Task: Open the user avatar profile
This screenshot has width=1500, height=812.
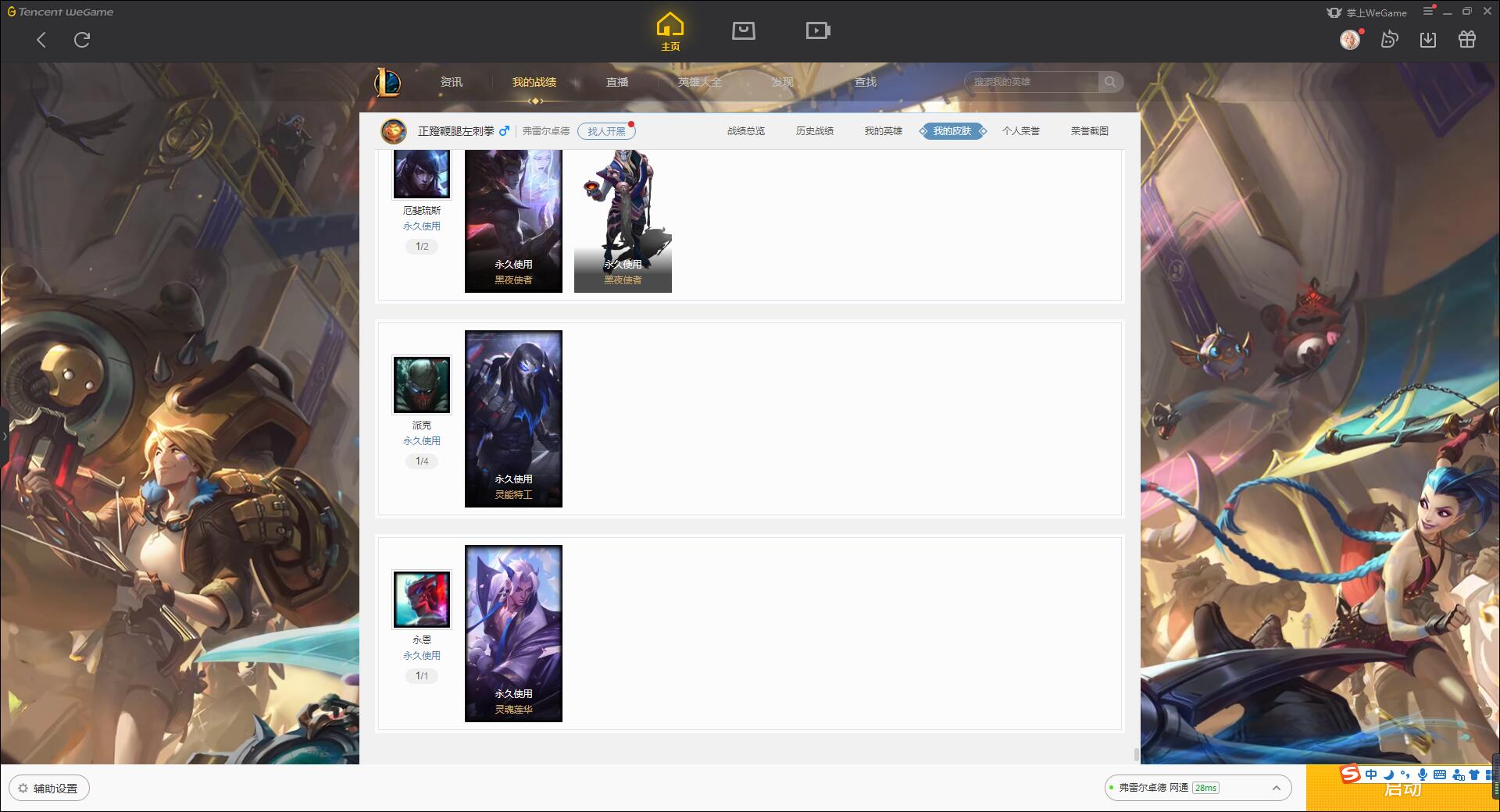Action: point(1350,39)
